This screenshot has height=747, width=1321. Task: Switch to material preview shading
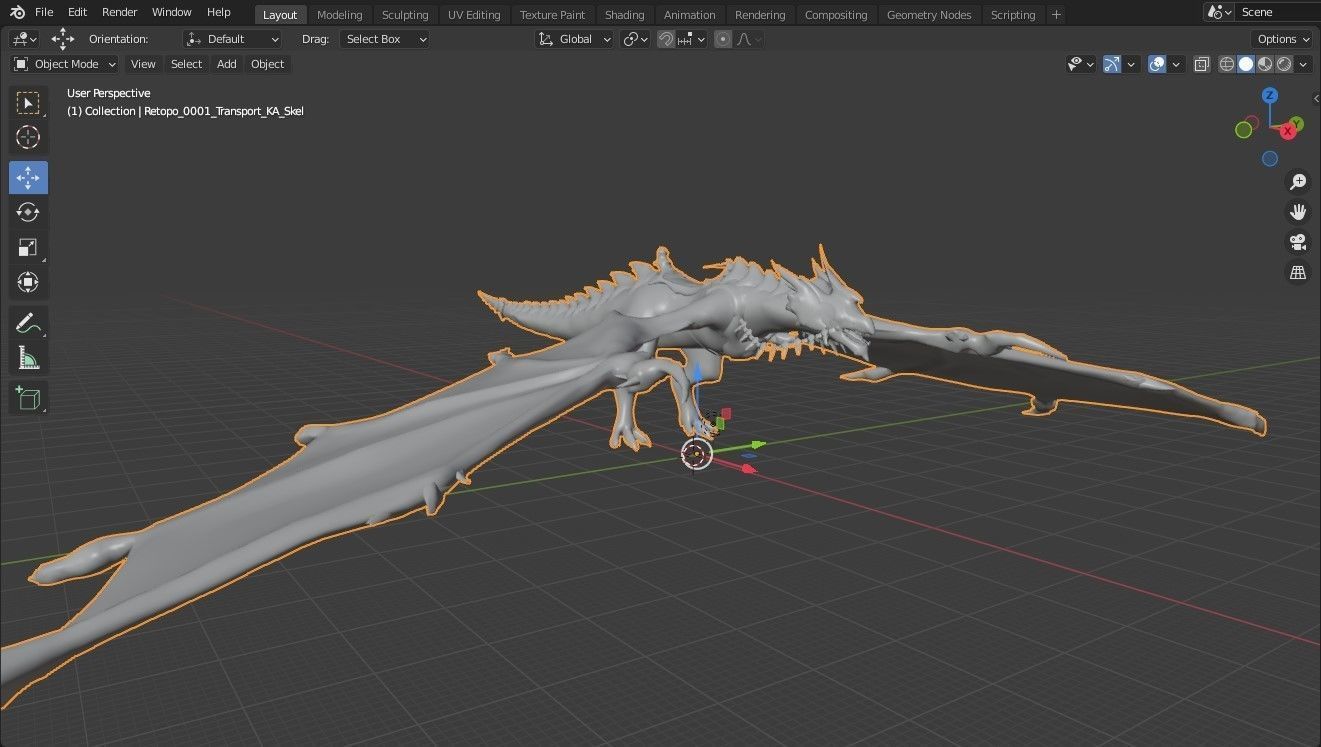coord(1265,64)
